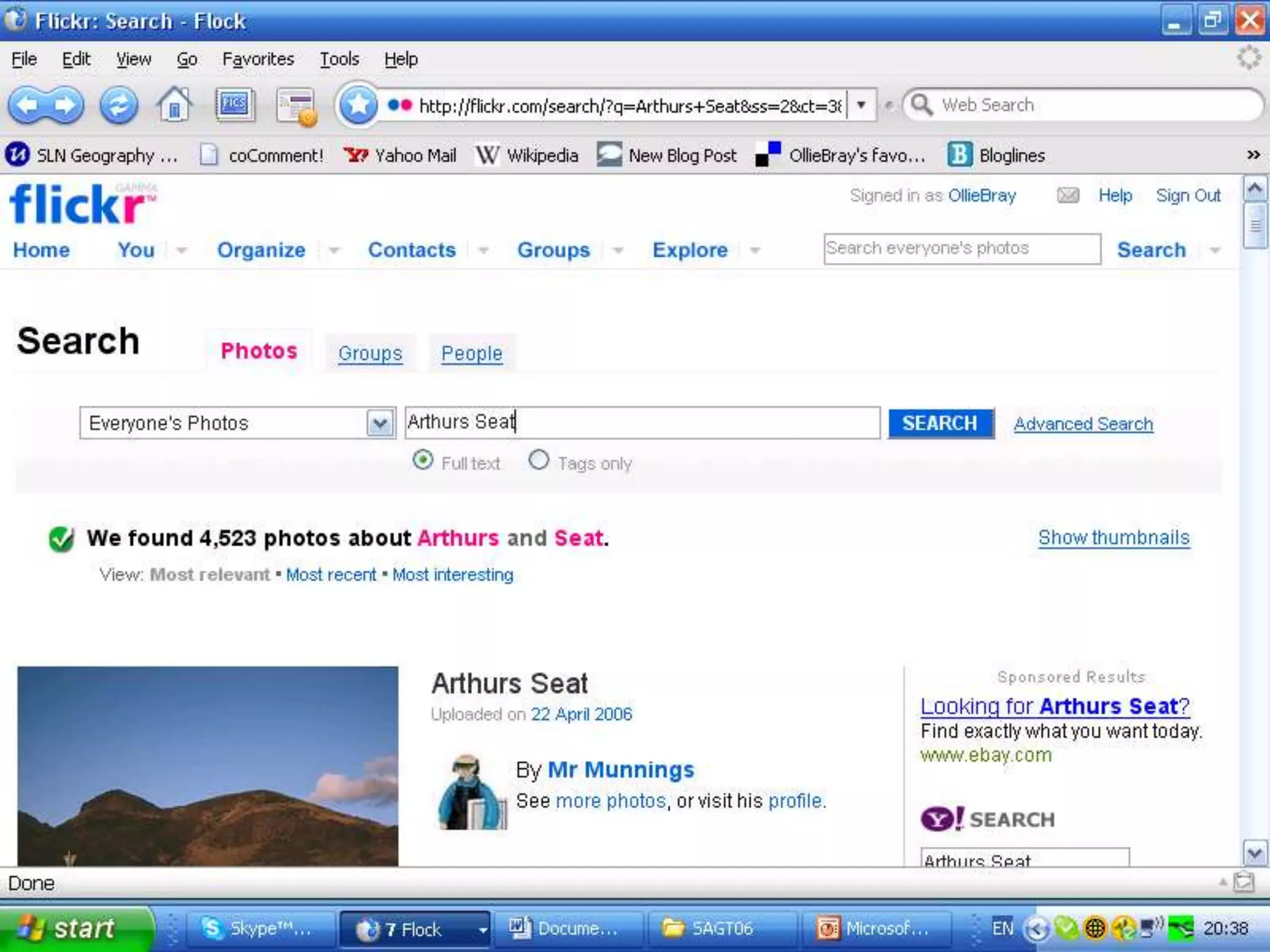Open the Advanced Search link
This screenshot has height=952, width=1270.
1083,424
